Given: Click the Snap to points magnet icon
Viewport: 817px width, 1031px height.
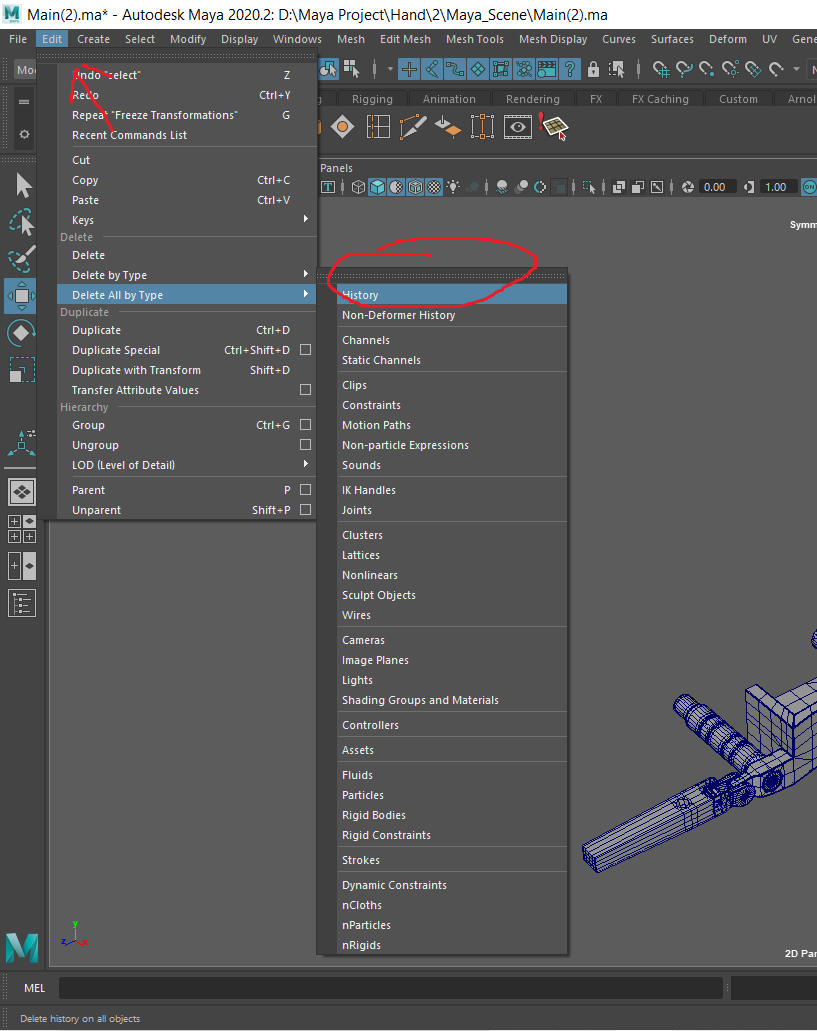Looking at the screenshot, I should click(707, 69).
